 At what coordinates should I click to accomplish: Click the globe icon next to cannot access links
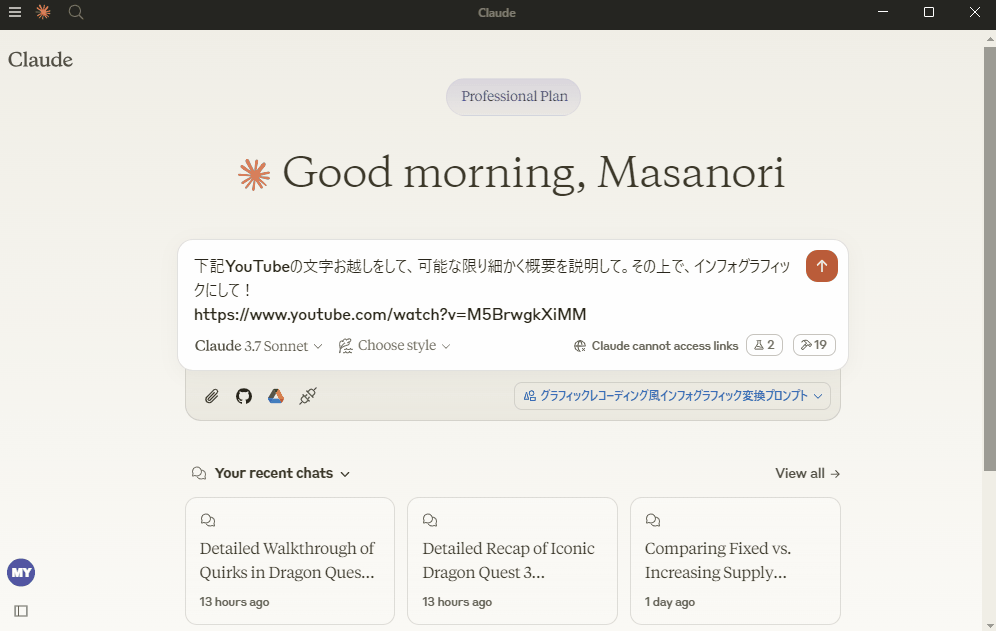580,346
